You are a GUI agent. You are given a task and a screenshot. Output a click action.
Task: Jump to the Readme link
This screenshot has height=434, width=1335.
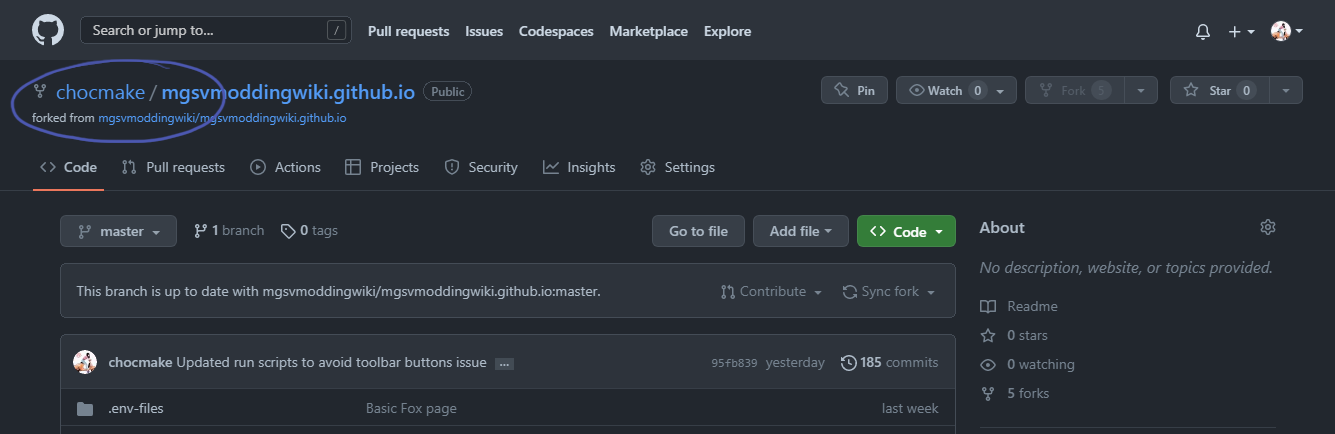click(1018, 306)
